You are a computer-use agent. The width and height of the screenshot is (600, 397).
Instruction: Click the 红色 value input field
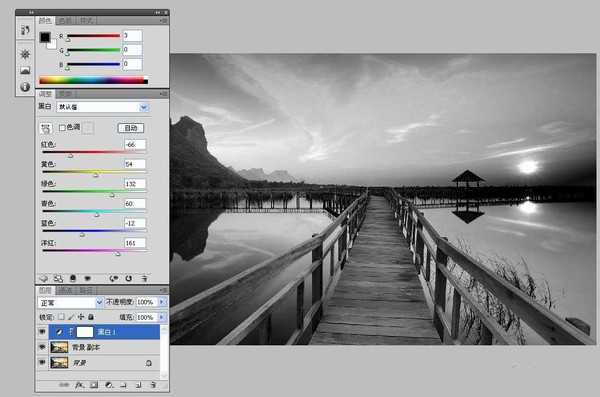(135, 144)
